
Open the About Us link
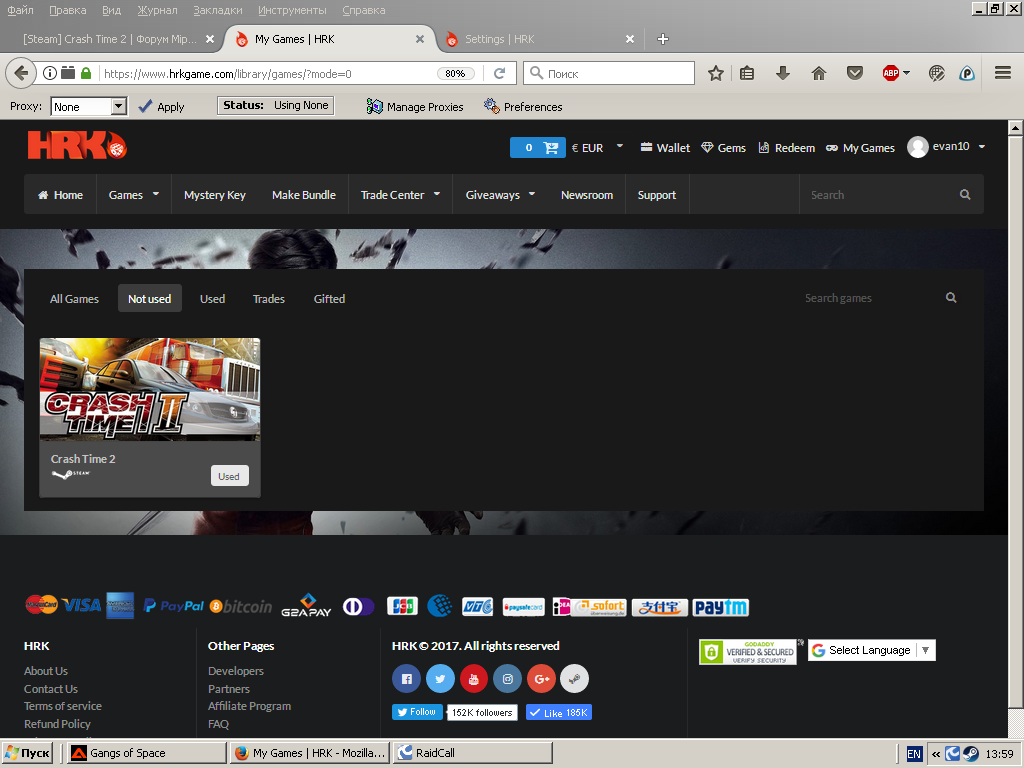point(46,671)
